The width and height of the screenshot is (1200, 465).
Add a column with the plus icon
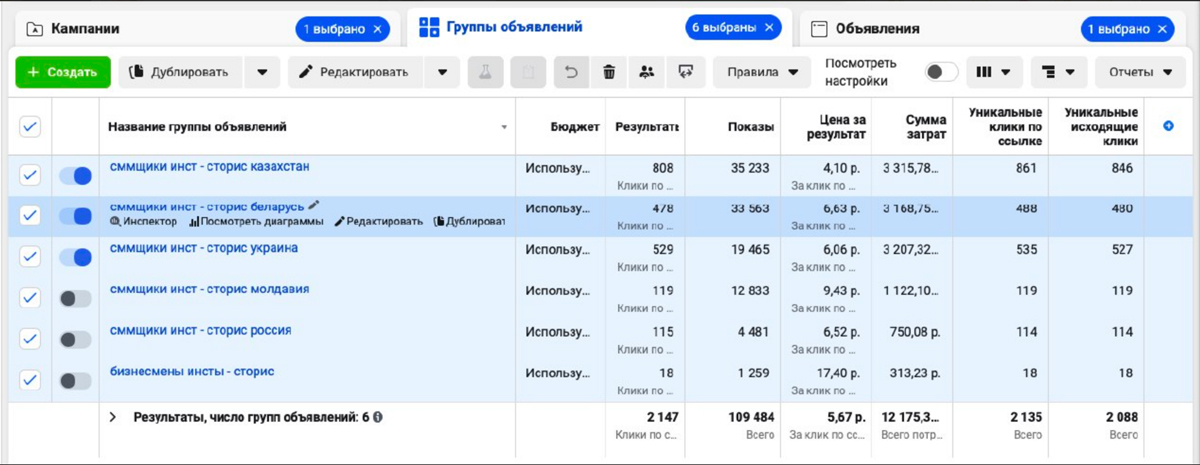click(x=1170, y=126)
